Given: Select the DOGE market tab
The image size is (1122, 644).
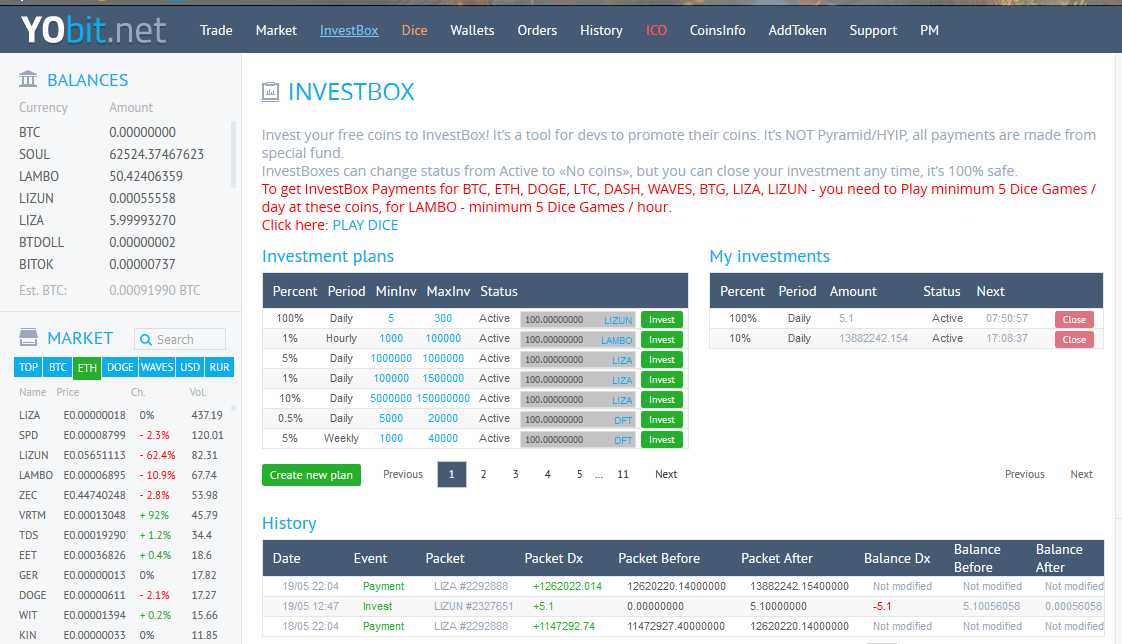Looking at the screenshot, I should pyautogui.click(x=120, y=367).
